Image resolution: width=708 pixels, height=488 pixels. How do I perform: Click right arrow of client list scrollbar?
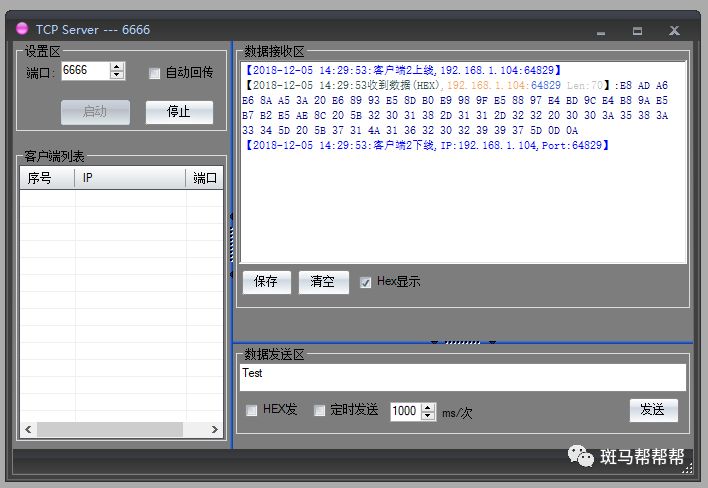pyautogui.click(x=214, y=429)
